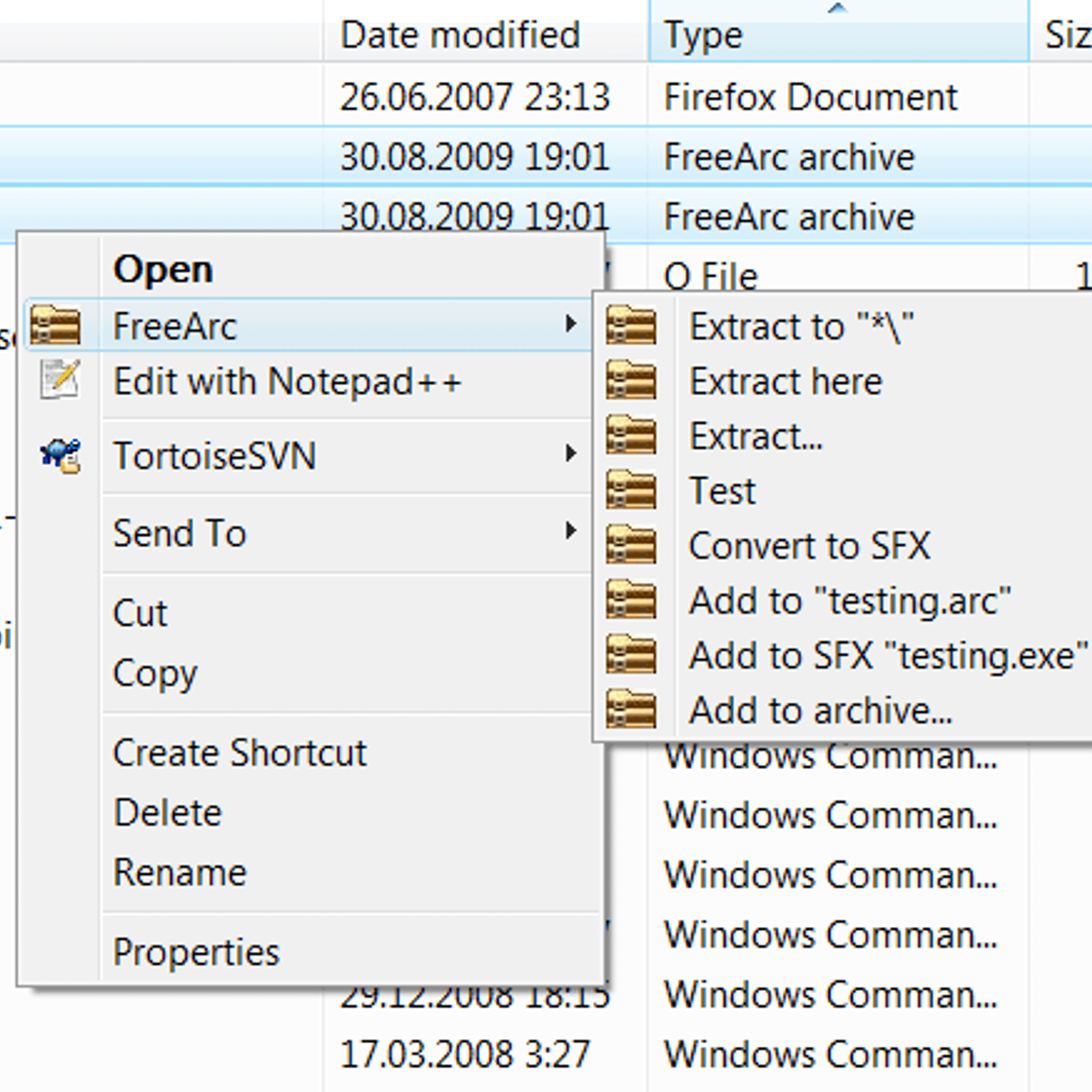Image resolution: width=1092 pixels, height=1092 pixels.
Task: Click the O File type cell
Action: click(711, 276)
